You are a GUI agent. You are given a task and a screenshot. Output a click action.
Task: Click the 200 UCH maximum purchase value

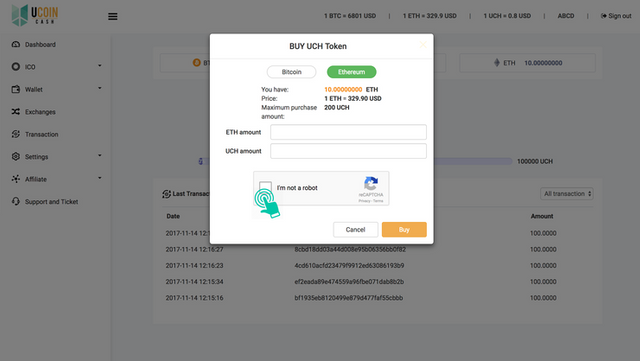point(337,107)
